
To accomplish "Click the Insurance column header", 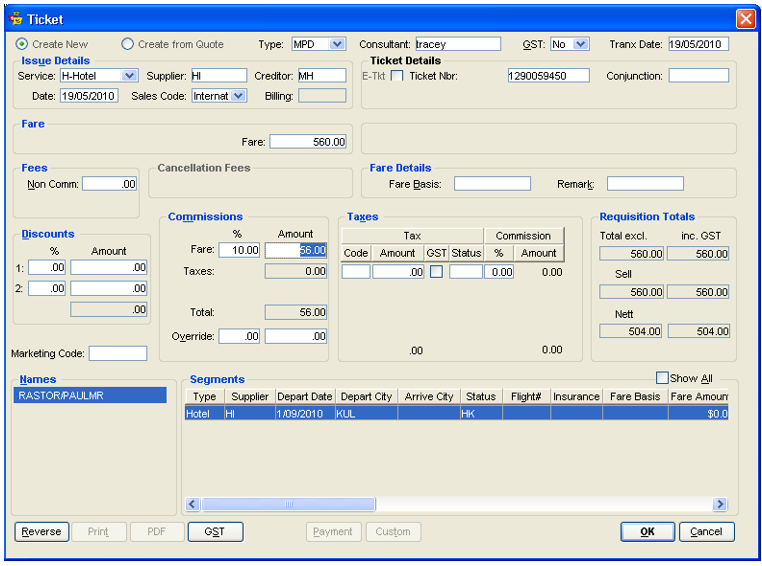I will pyautogui.click(x=576, y=396).
